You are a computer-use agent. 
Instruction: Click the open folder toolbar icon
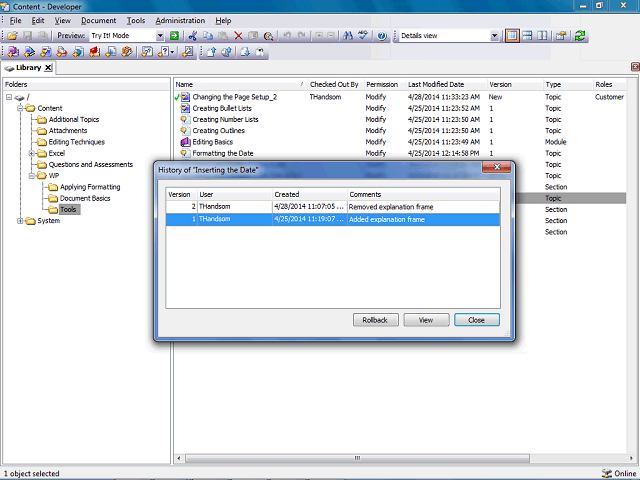[x=12, y=36]
